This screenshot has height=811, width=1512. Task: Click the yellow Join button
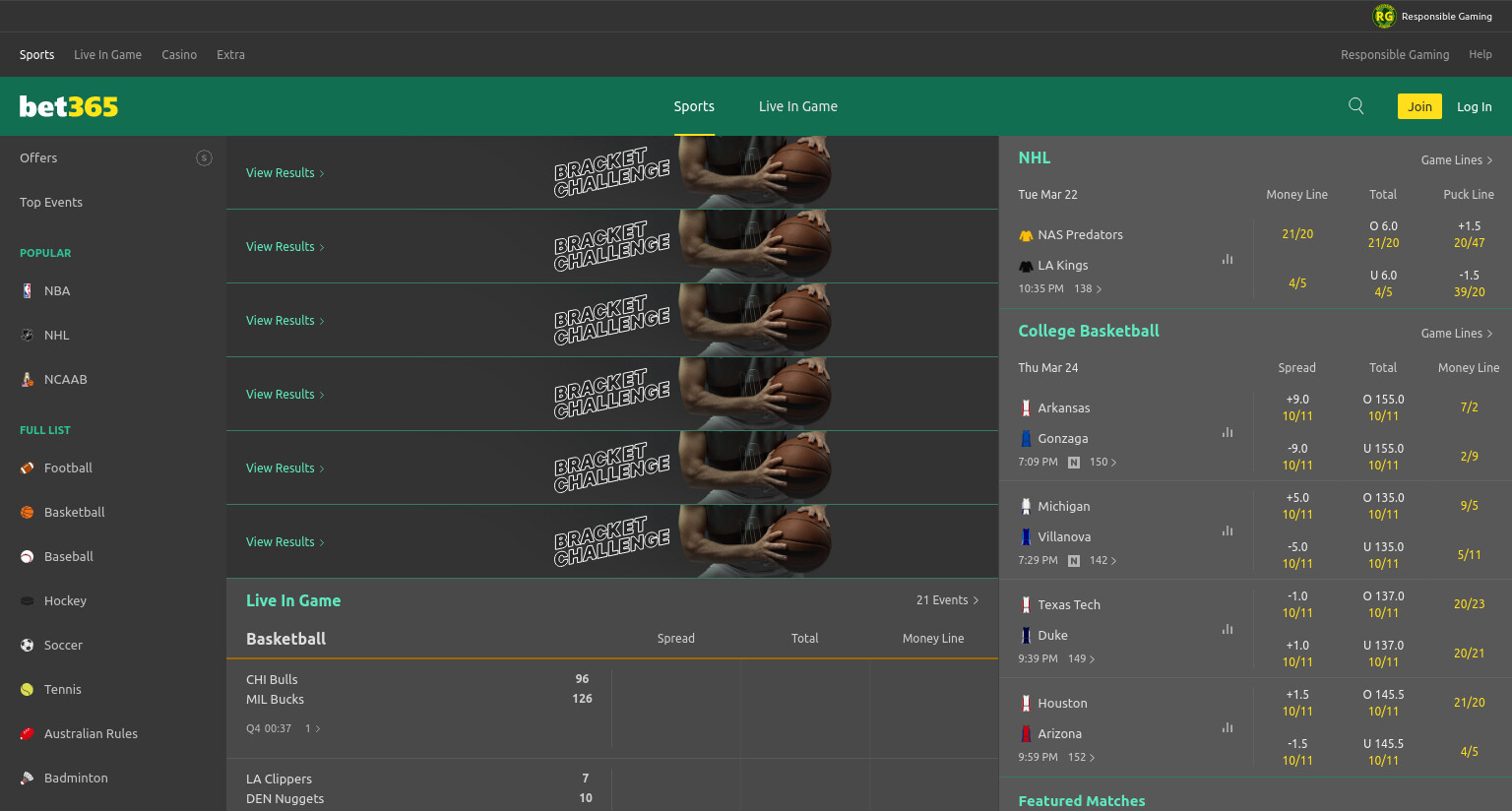(1419, 106)
